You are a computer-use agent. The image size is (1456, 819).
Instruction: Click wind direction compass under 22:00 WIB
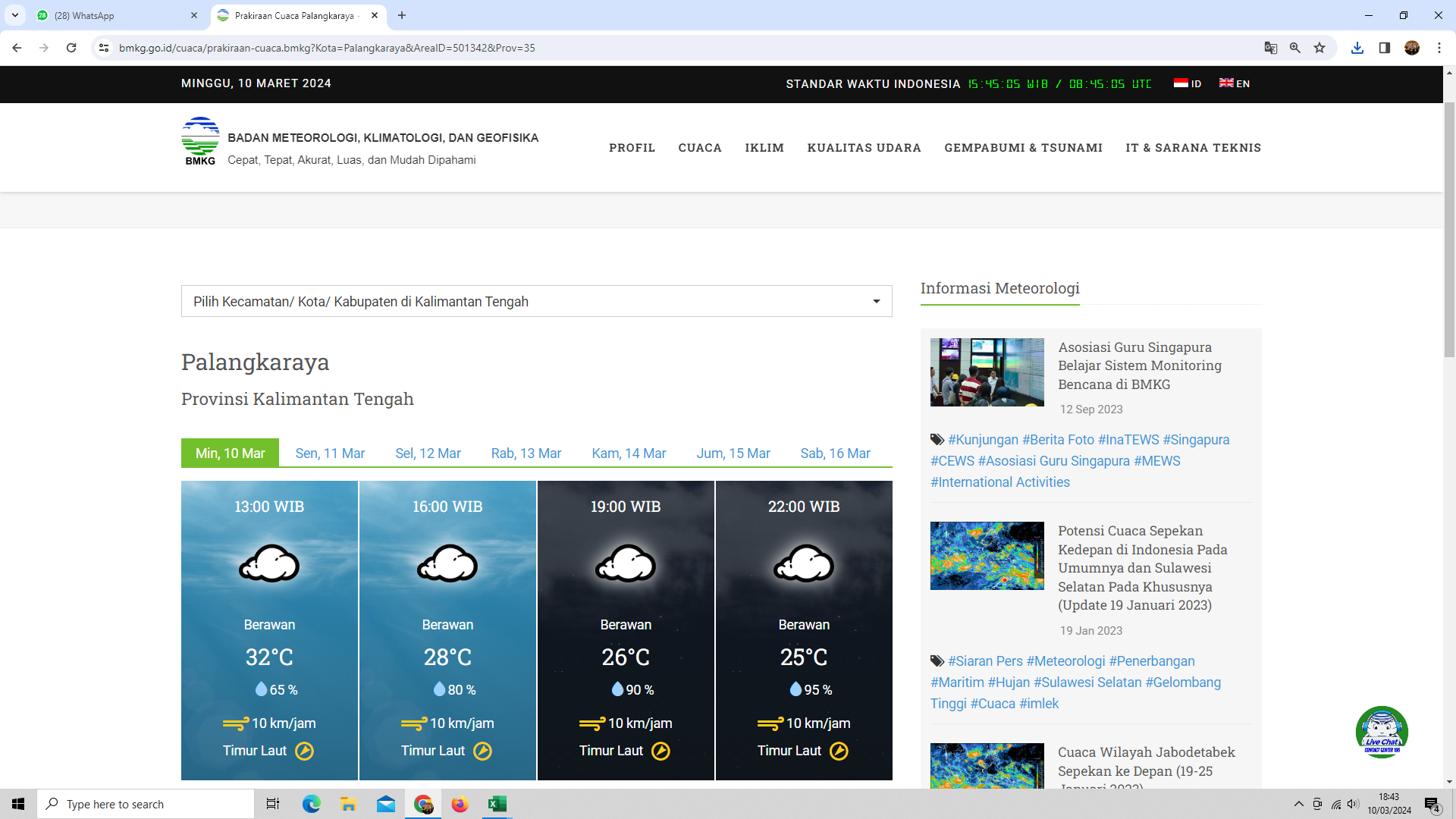point(839,751)
